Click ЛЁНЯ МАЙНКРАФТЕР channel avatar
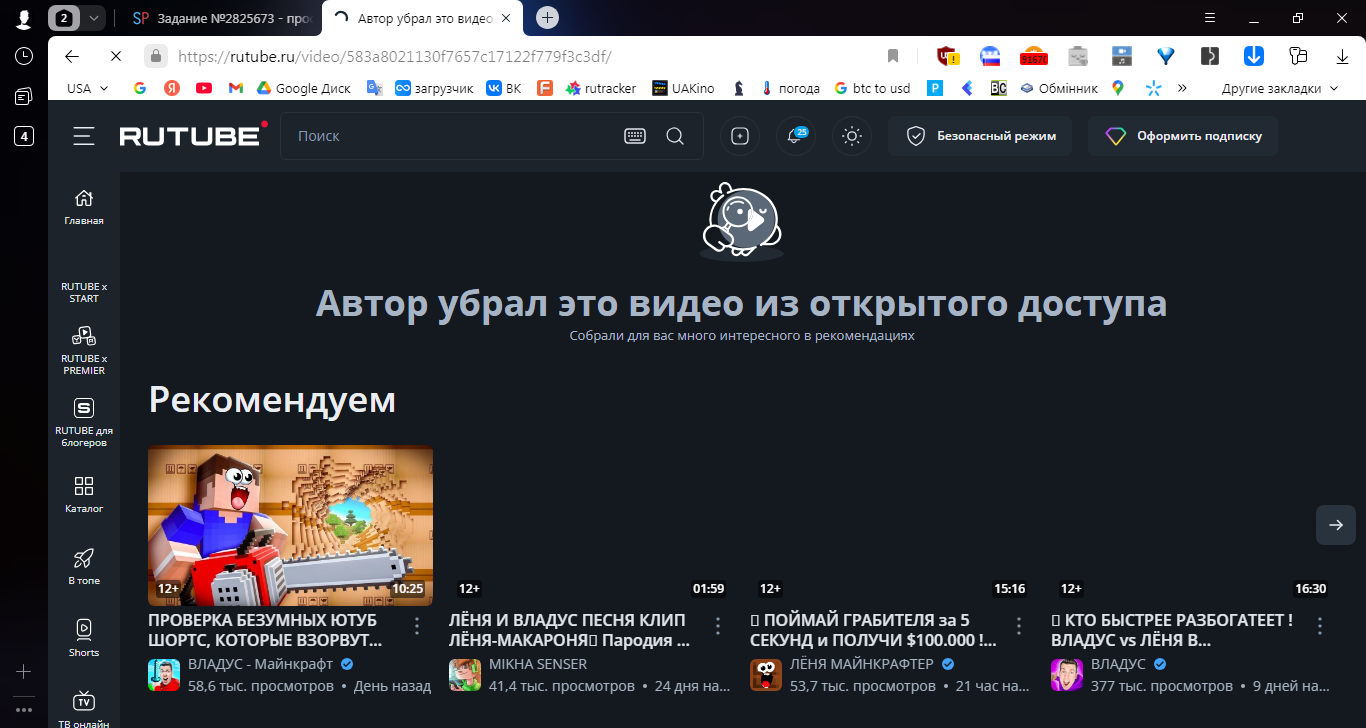 tap(766, 675)
